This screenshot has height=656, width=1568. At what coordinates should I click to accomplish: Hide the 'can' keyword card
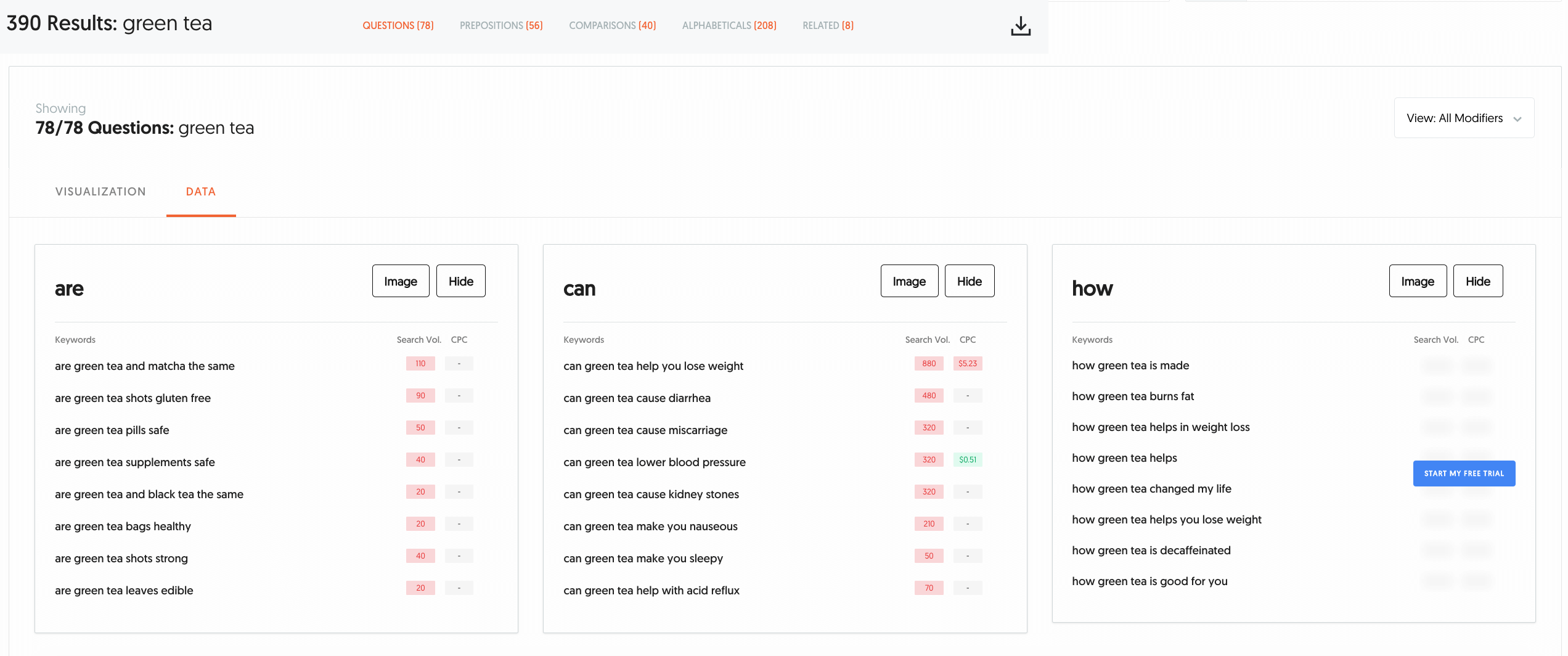coord(970,281)
